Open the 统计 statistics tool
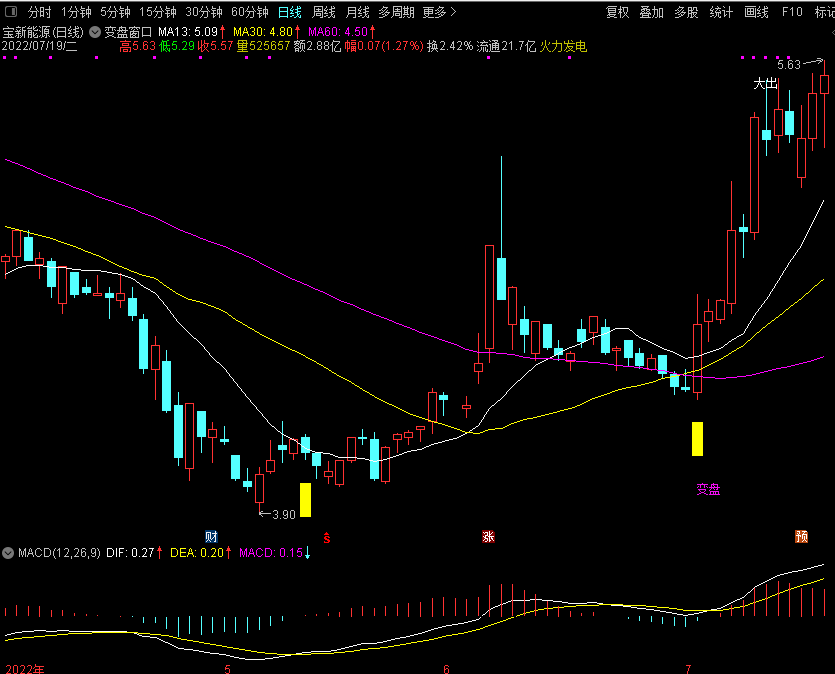The image size is (835, 674). (721, 12)
